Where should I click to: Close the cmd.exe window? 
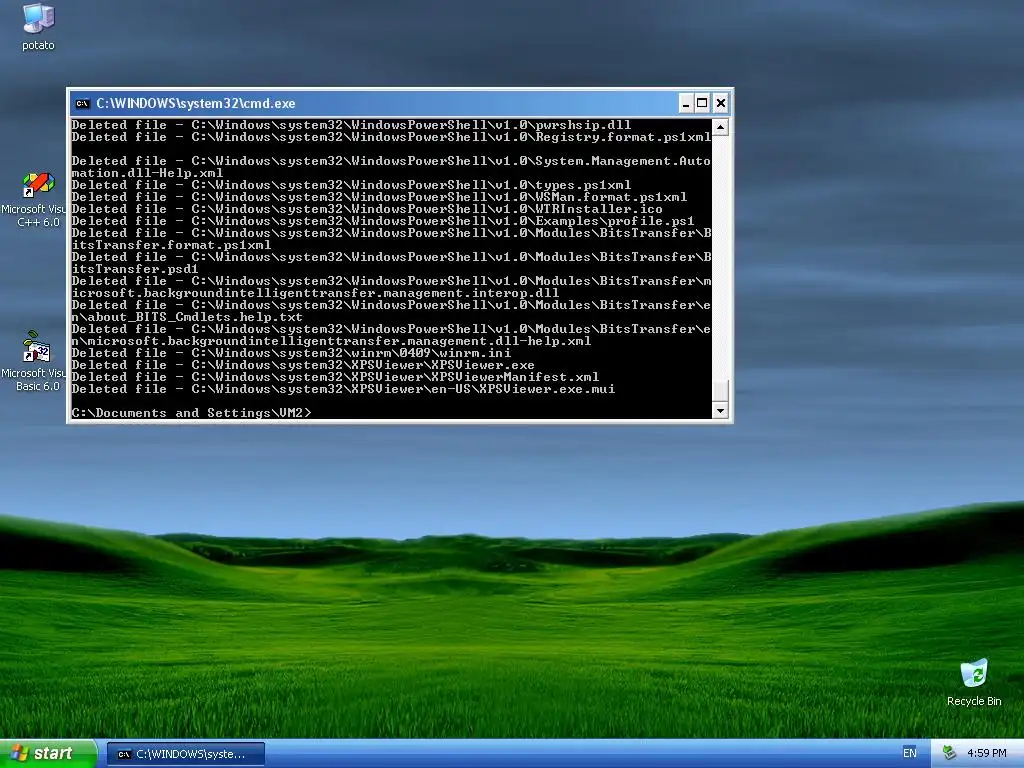(x=720, y=103)
